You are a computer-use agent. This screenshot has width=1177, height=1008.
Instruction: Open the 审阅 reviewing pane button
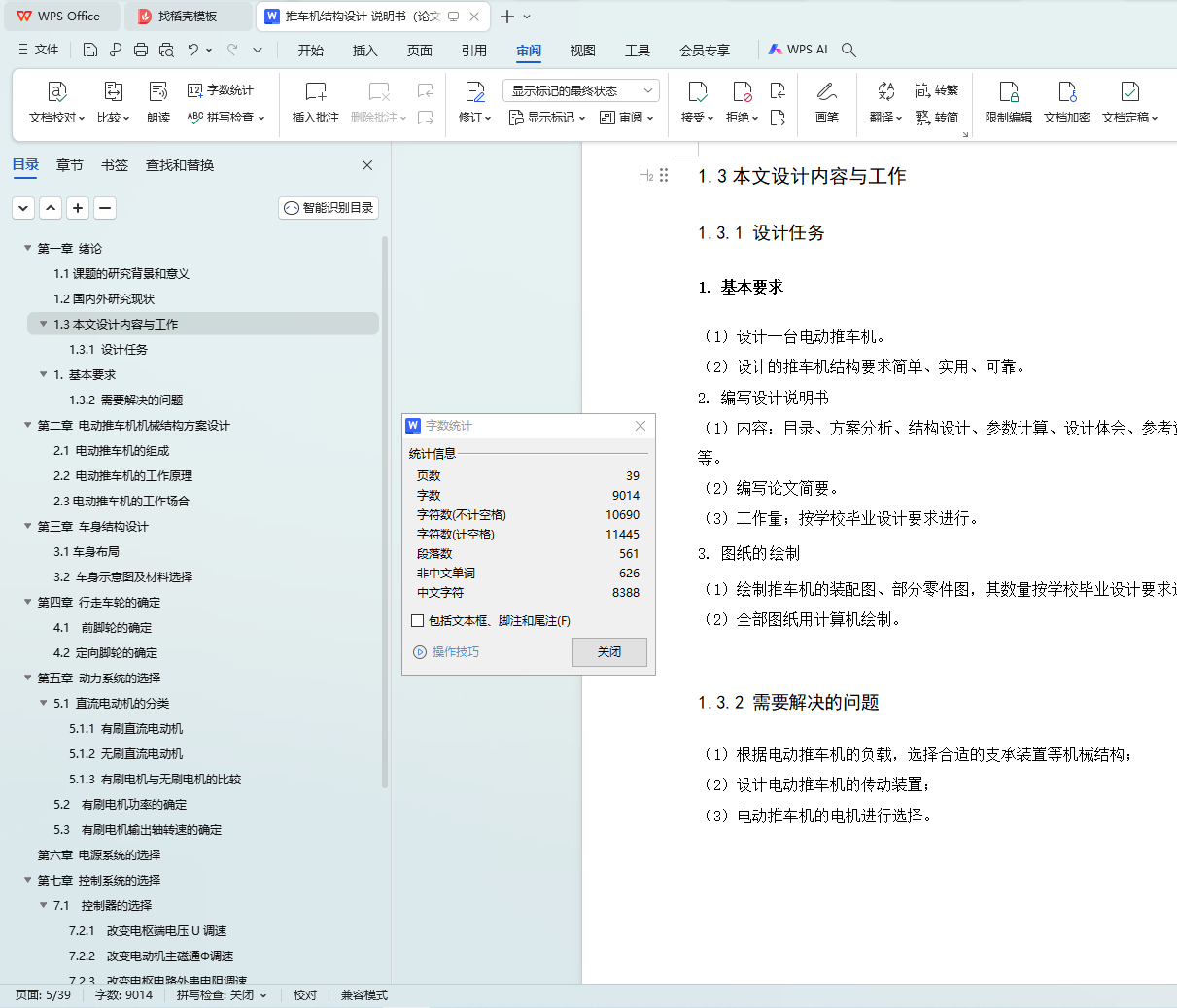(626, 118)
